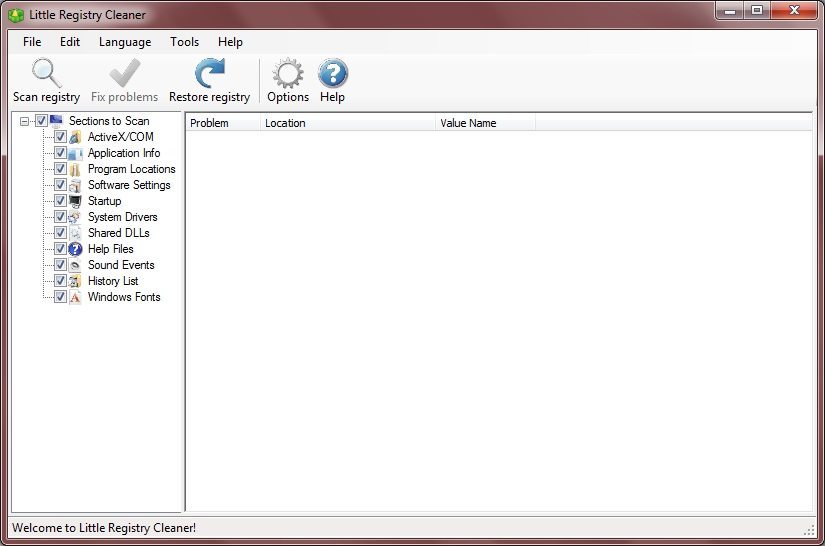
Task: Click the Sections to Scan computer icon
Action: pos(56,121)
